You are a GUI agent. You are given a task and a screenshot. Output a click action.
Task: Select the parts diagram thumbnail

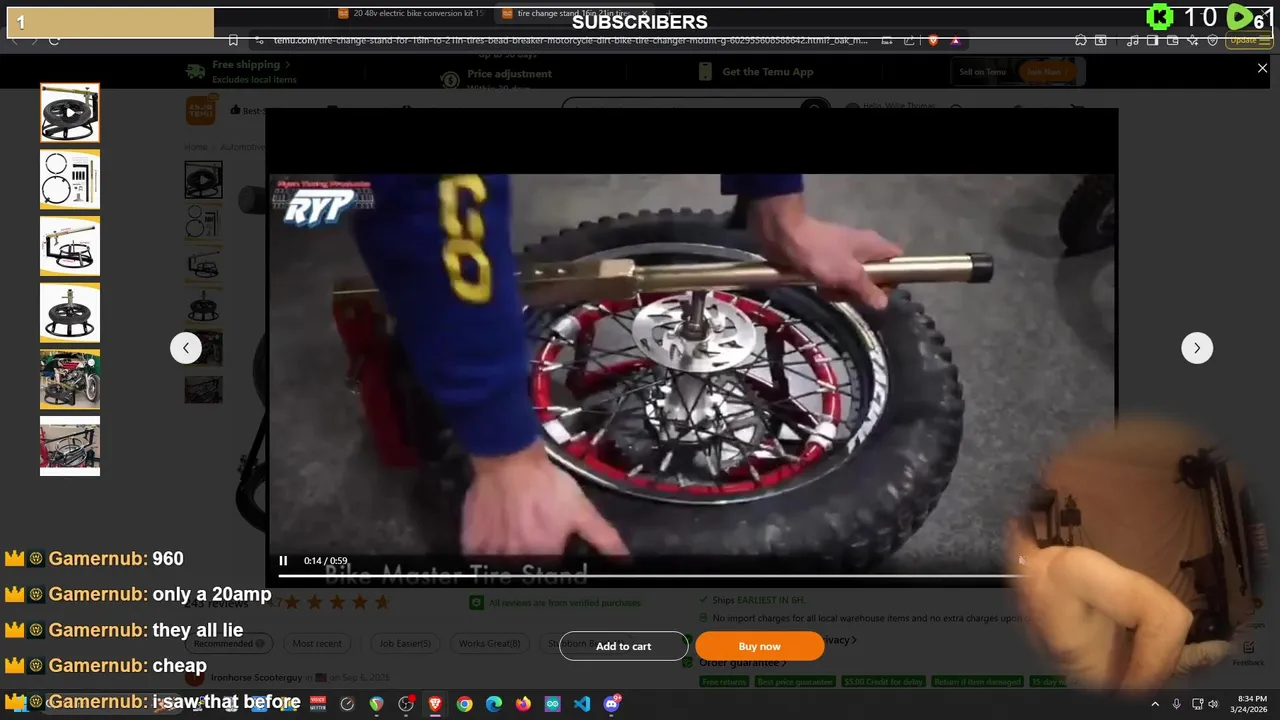70,179
